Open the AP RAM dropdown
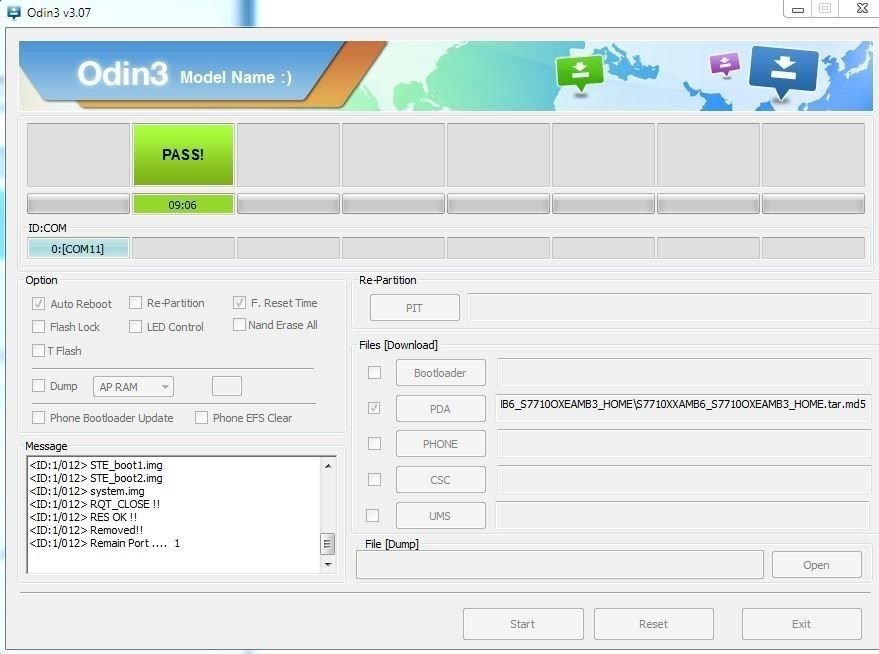 coord(133,387)
